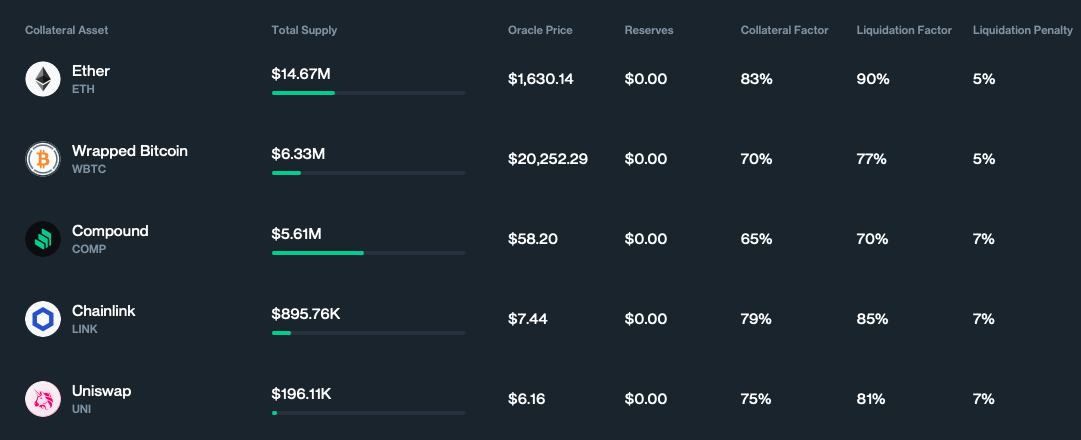Click the 90% liquidation factor
This screenshot has height=440, width=1081.
[873, 79]
